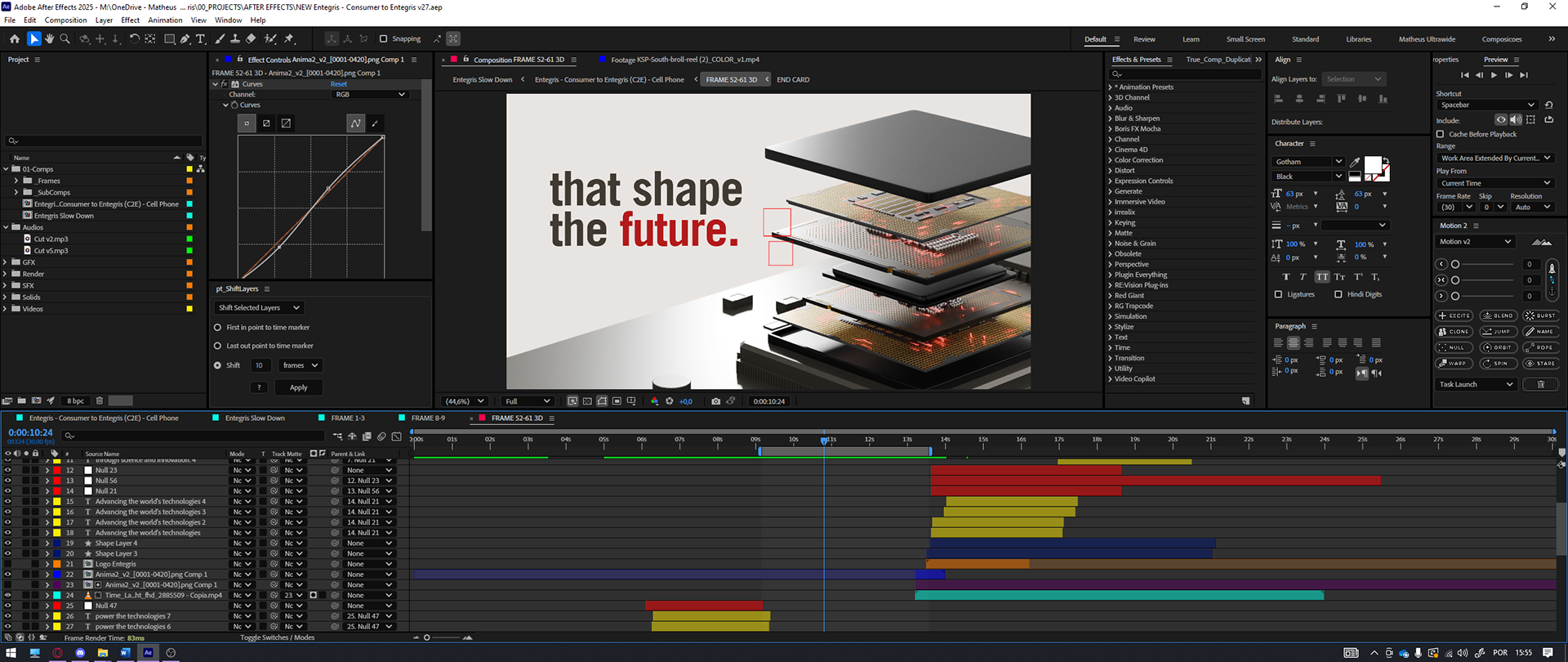Click the EXCITE button in Motion 2
The image size is (1568, 662).
(1455, 315)
